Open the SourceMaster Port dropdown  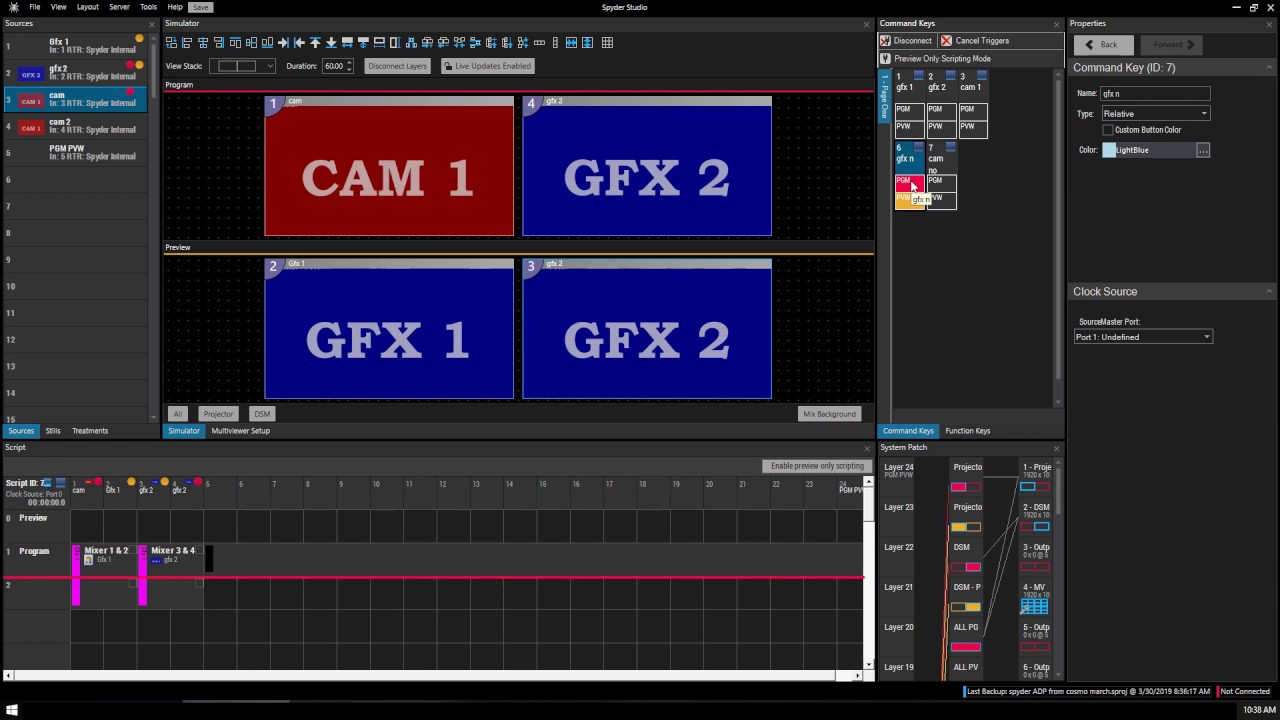point(1143,337)
